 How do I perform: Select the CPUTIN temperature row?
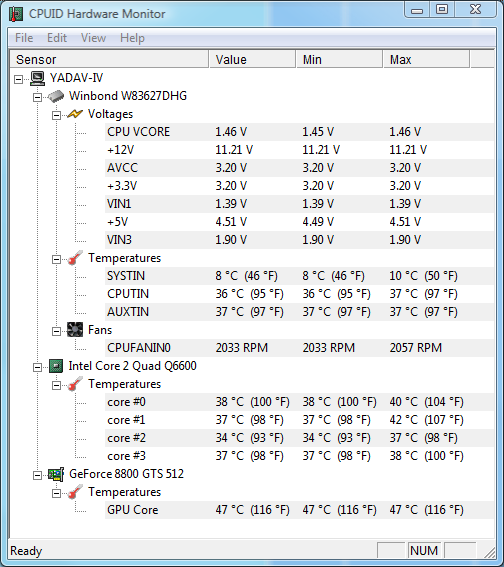tap(299, 294)
